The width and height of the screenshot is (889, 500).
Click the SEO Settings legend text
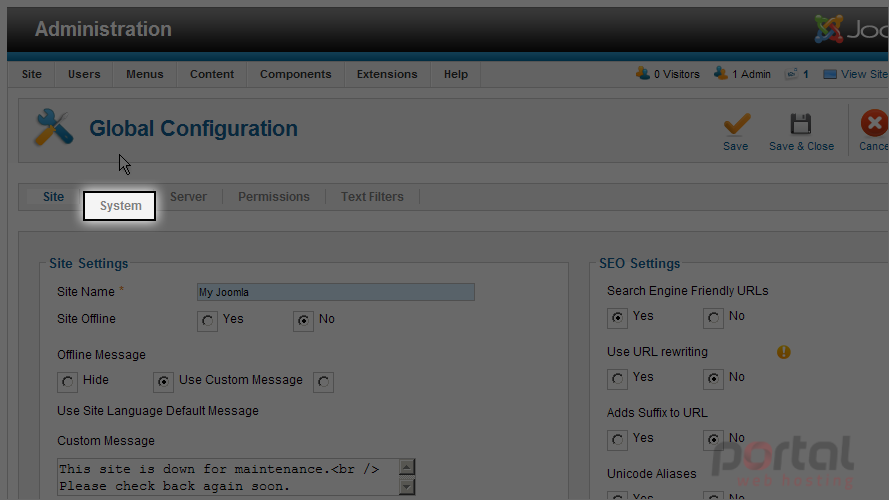click(x=640, y=264)
